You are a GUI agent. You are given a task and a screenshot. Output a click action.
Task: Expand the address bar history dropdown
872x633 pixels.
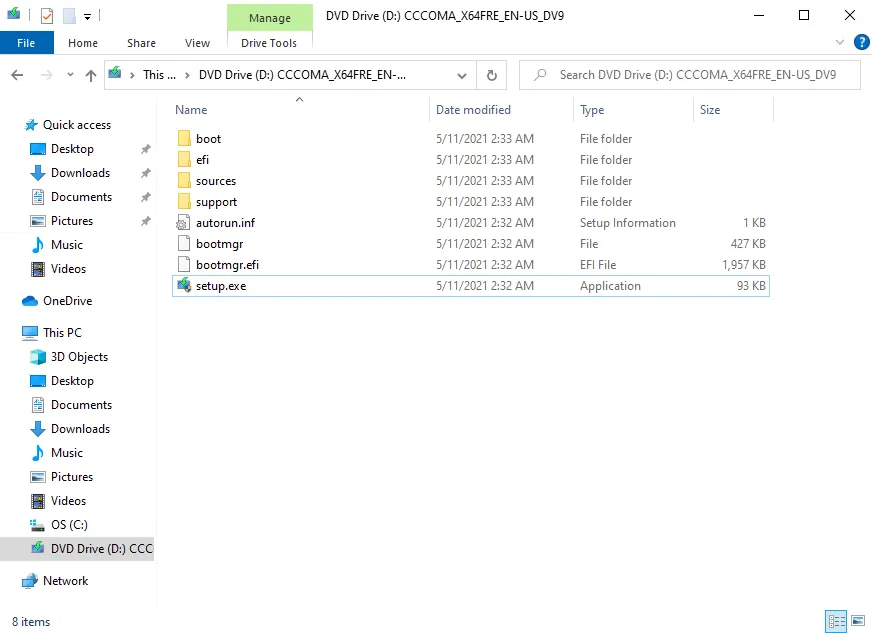[x=462, y=75]
